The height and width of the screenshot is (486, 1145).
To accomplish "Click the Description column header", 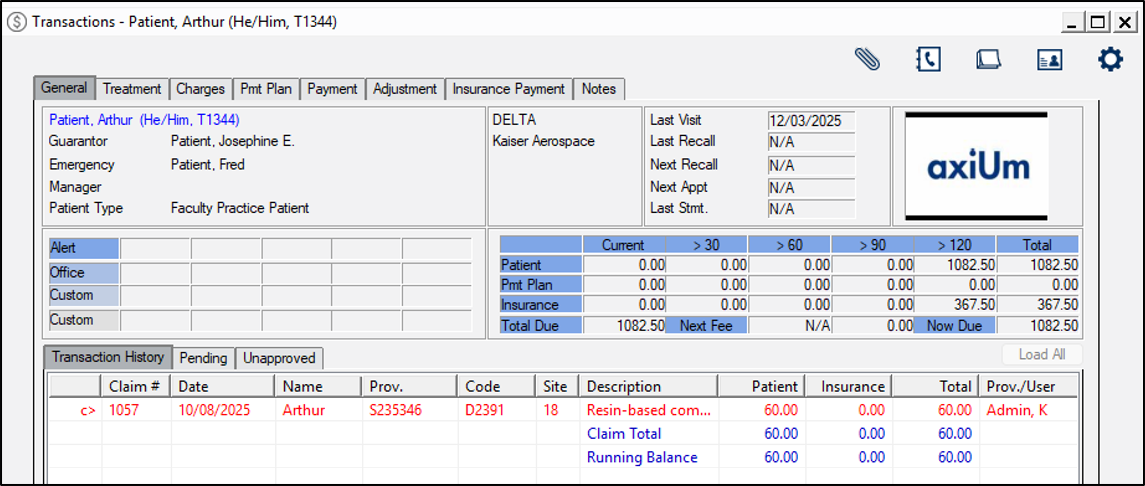I will (x=648, y=386).
